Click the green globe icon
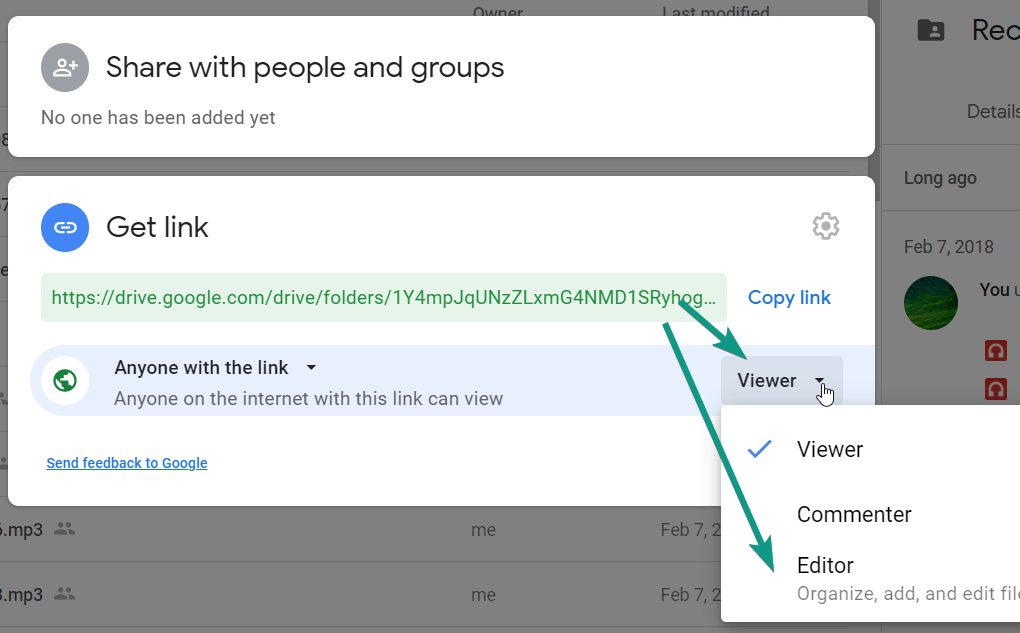 point(66,381)
